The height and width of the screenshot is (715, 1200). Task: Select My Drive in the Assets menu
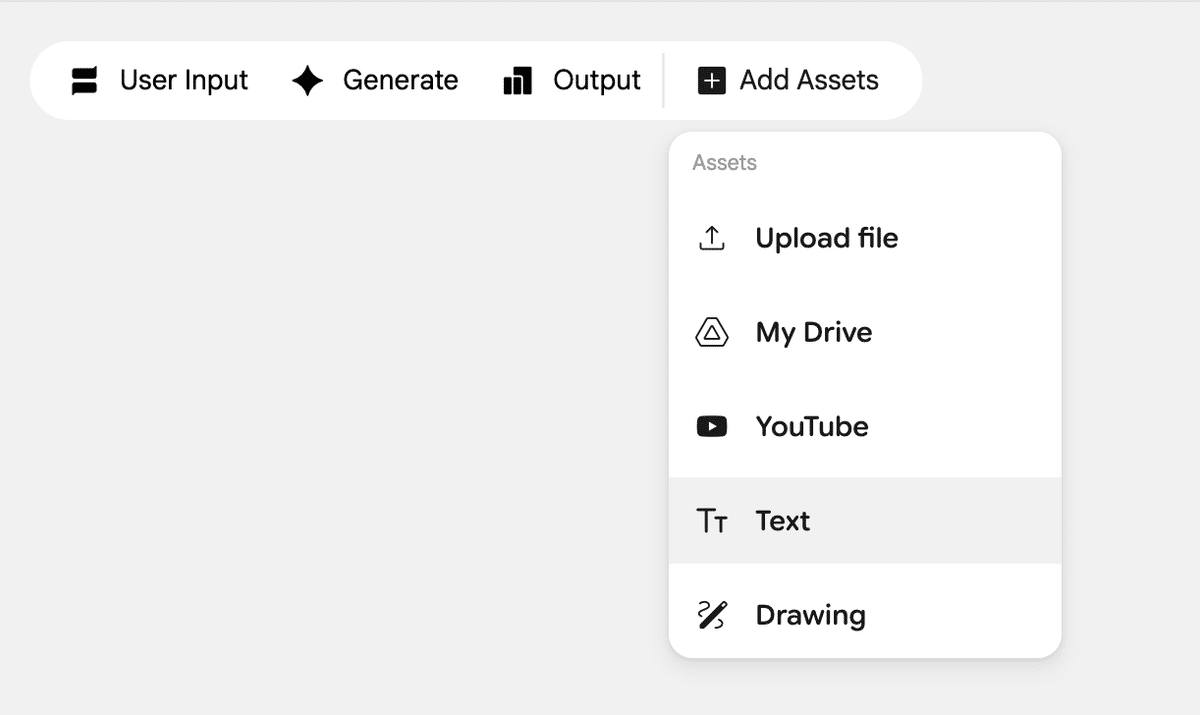[x=813, y=332]
